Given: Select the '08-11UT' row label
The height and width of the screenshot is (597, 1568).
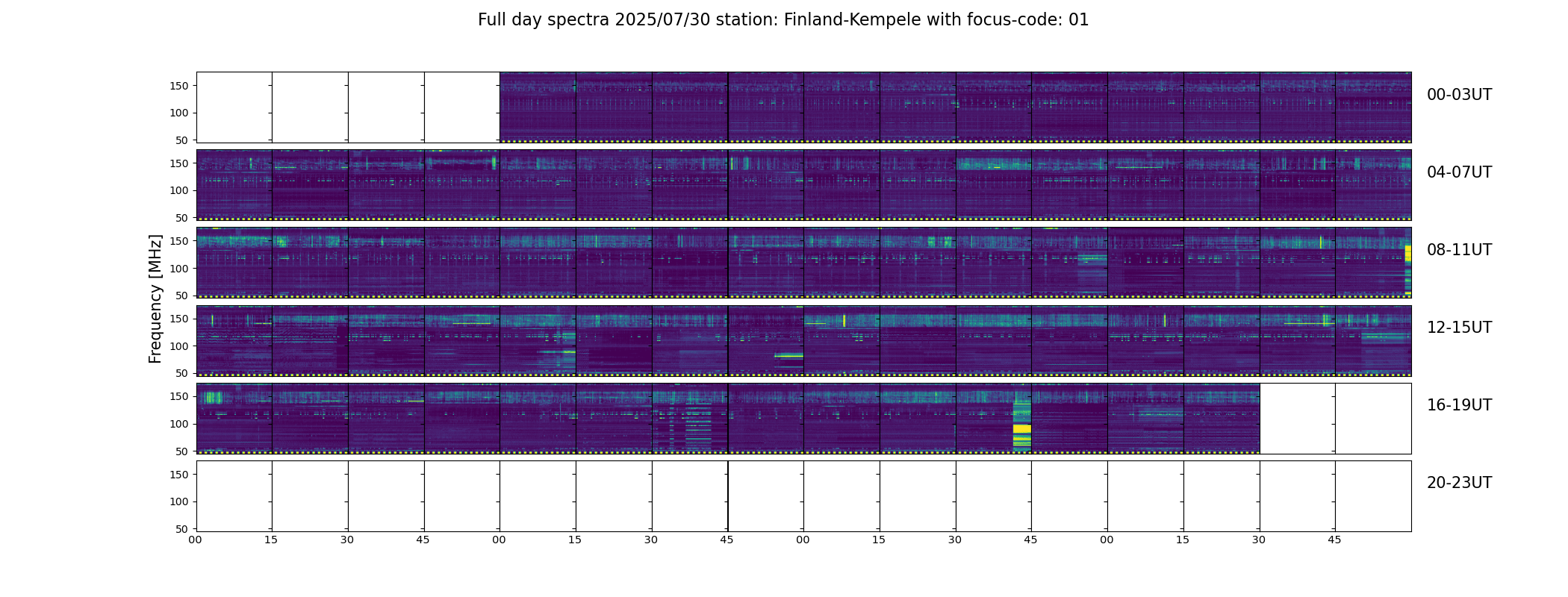Looking at the screenshot, I should (x=1459, y=250).
